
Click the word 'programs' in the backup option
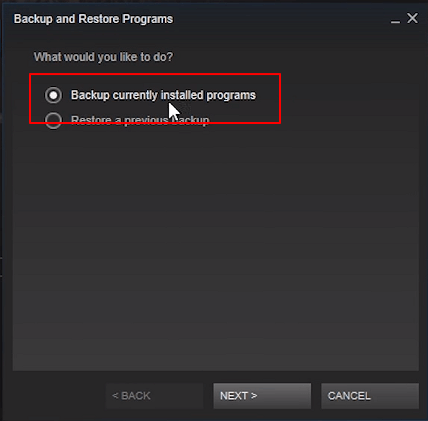coord(231,96)
